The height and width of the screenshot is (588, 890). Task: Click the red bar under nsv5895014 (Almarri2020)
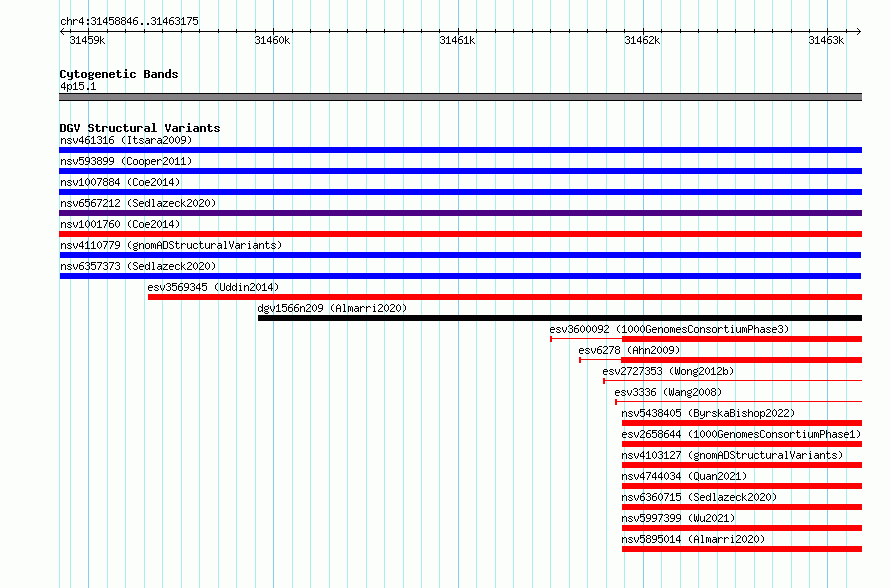(x=742, y=549)
